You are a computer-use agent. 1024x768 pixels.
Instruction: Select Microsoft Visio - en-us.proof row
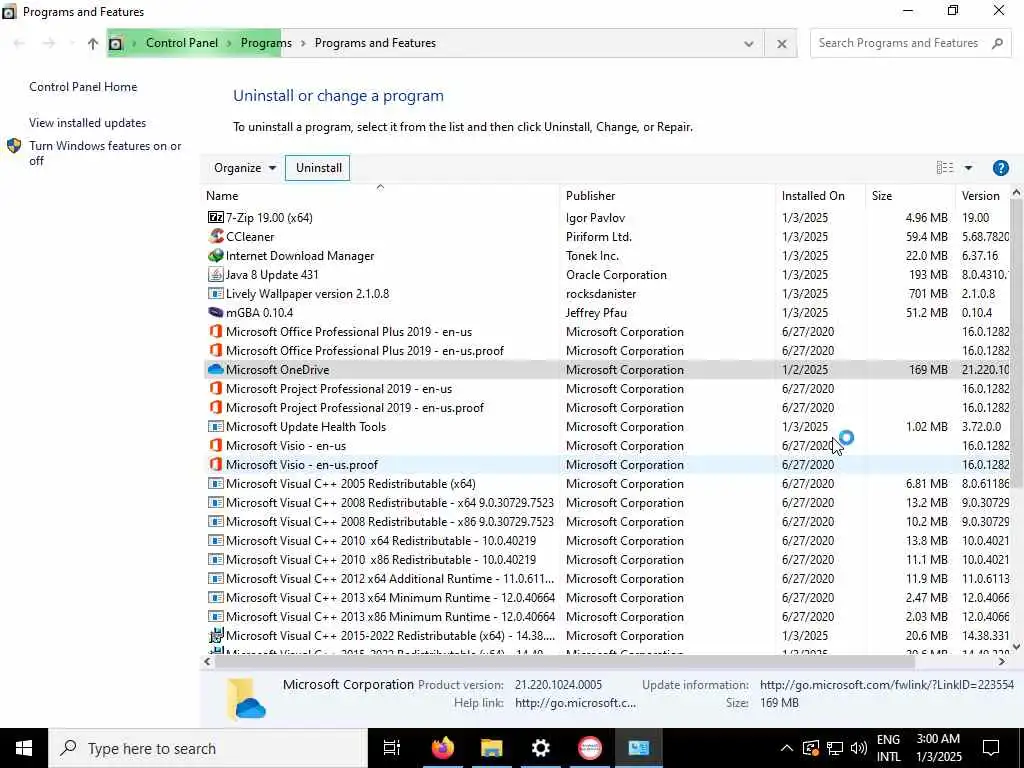[607, 464]
